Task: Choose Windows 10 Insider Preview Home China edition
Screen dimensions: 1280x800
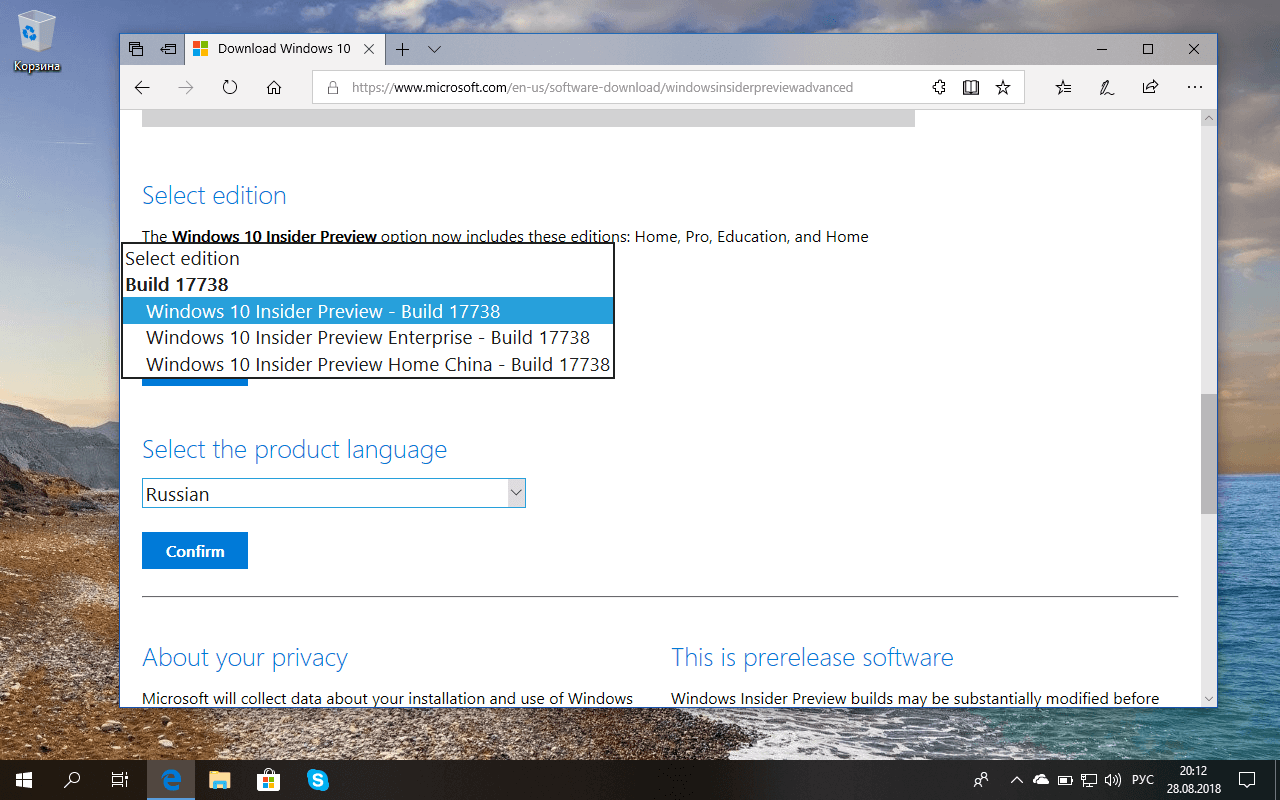Action: coord(378,364)
